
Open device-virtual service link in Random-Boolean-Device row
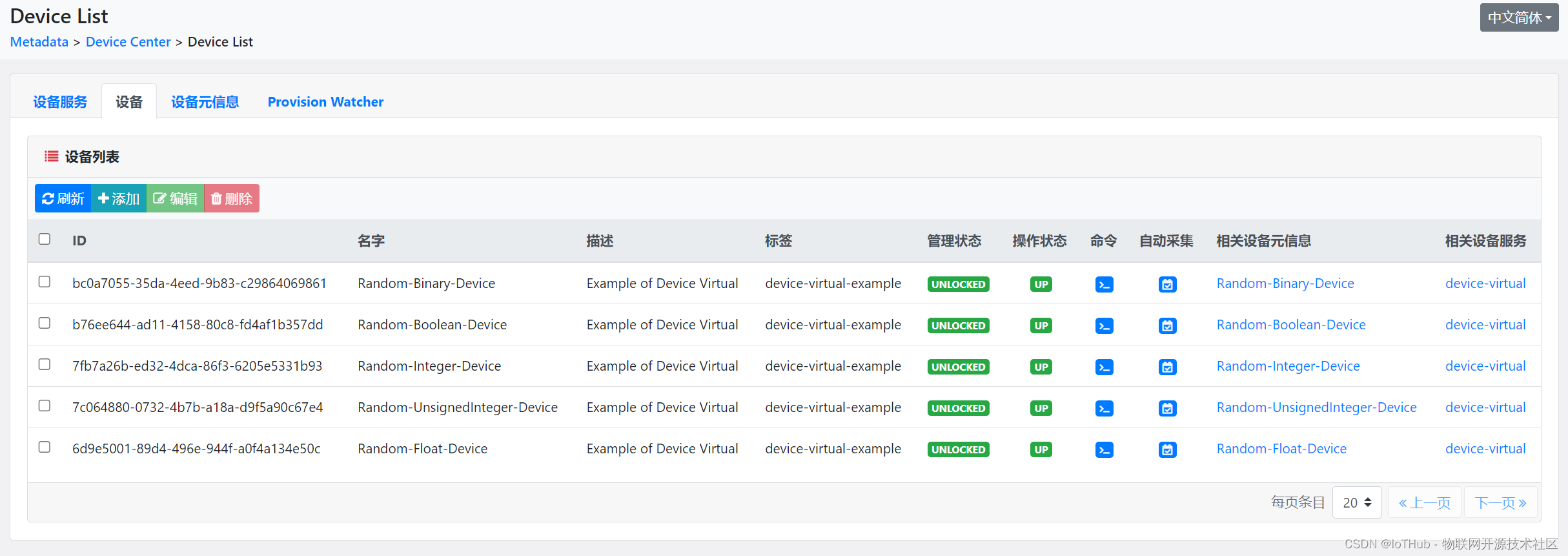[x=1485, y=325]
